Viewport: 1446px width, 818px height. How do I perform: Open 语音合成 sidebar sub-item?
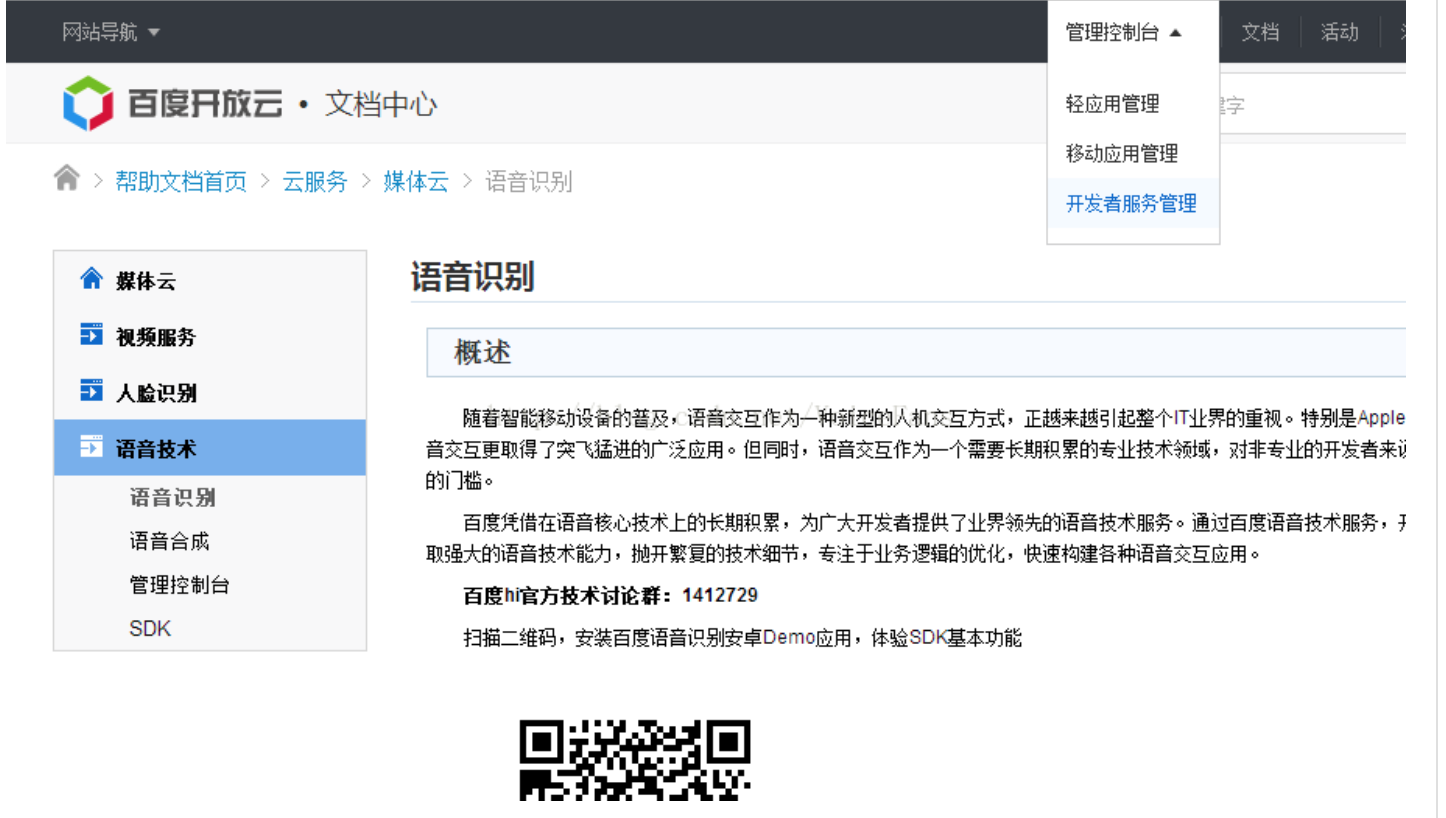170,541
